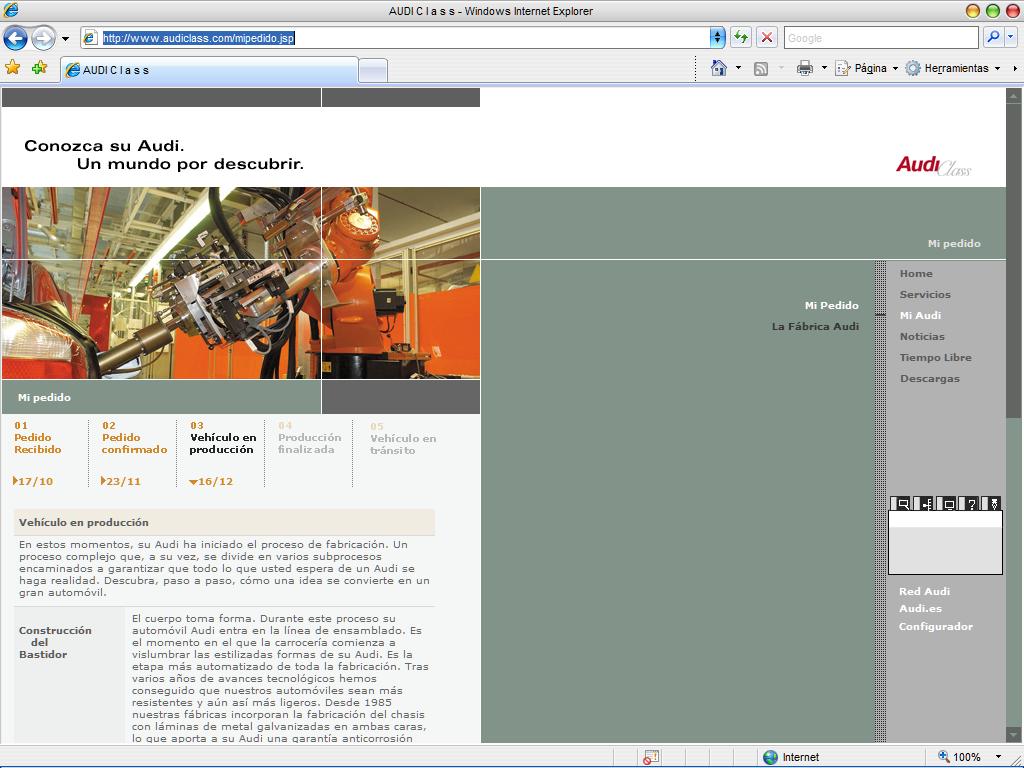
Task: Collapse the 16/12 date arrow
Action: point(193,482)
